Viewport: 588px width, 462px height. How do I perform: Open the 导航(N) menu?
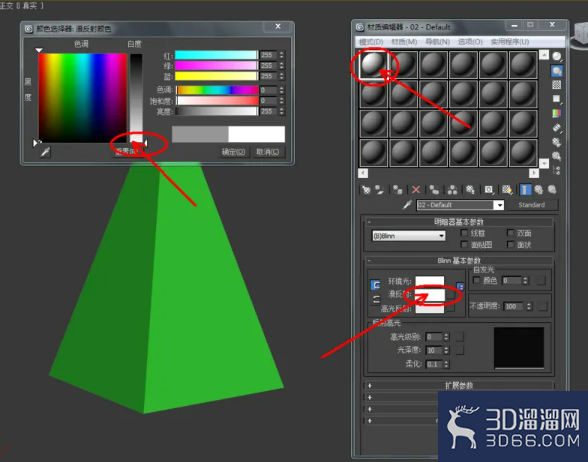click(437, 42)
